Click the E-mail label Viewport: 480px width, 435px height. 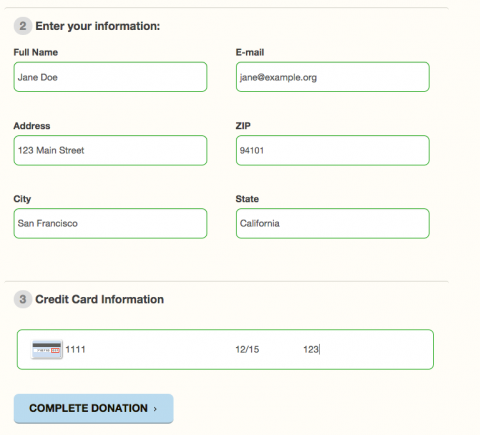(250, 52)
